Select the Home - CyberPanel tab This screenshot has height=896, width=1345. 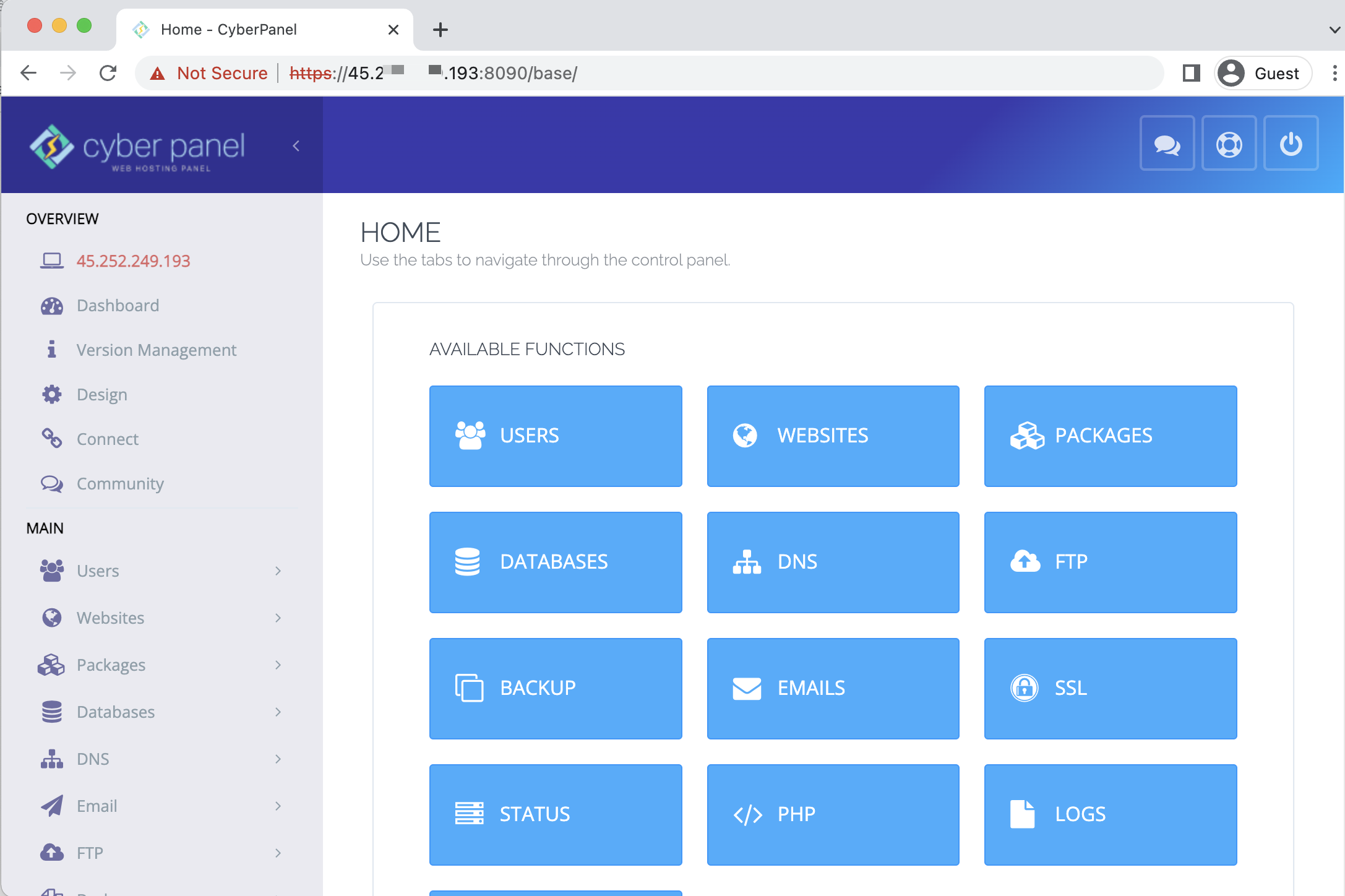tap(265, 29)
